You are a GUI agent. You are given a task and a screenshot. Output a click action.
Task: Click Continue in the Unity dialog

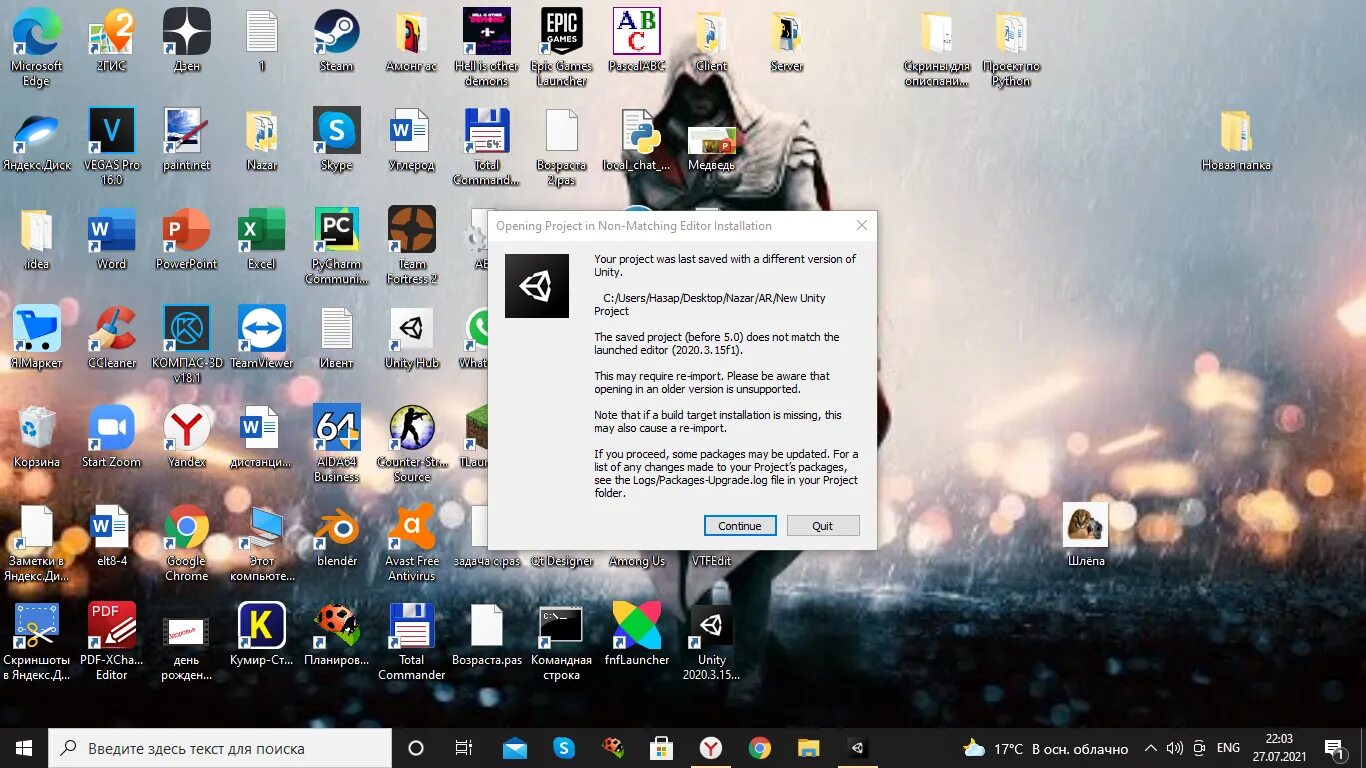pos(740,526)
